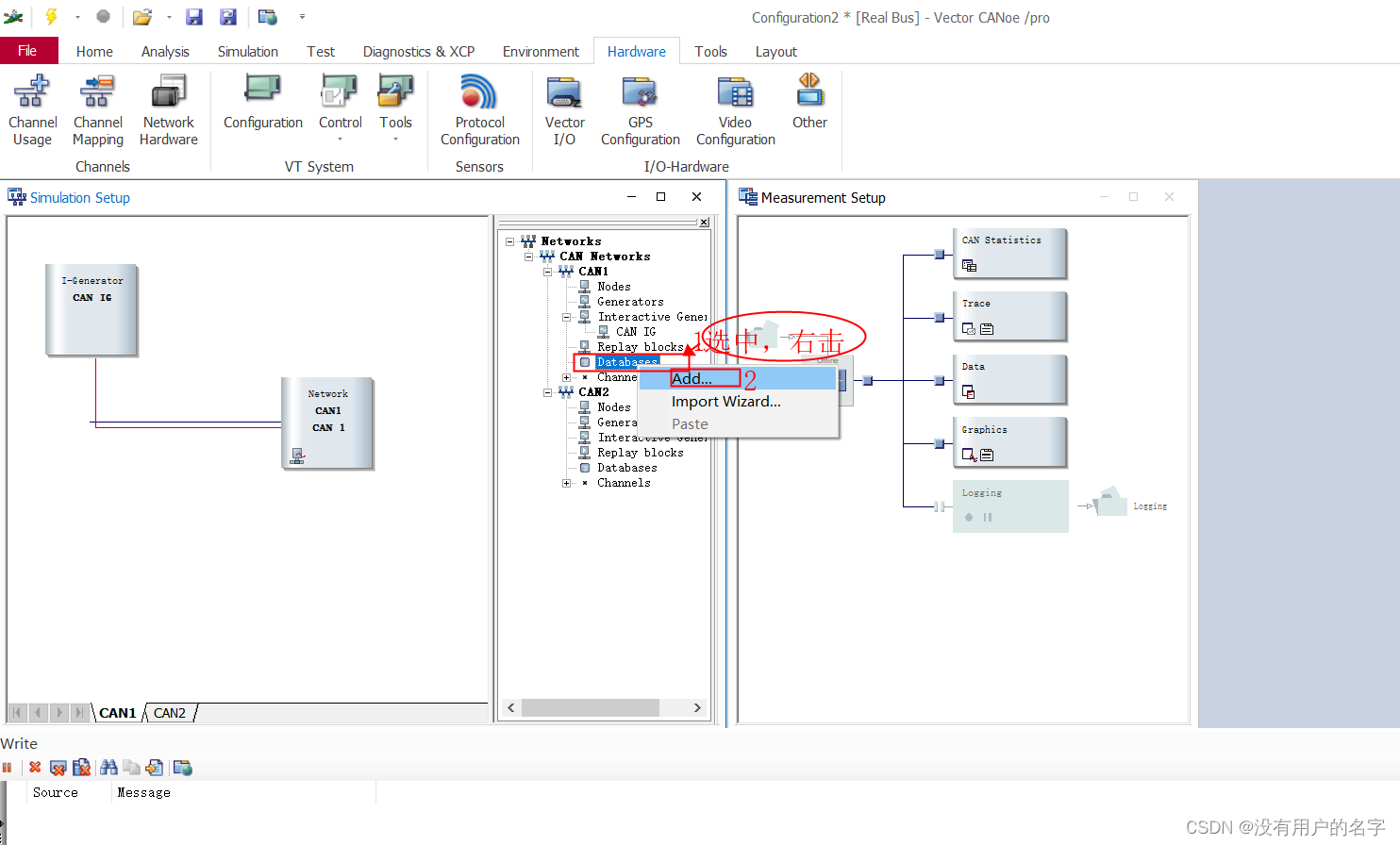Select Replay blocks under CAN2
1400x845 pixels.
[640, 453]
